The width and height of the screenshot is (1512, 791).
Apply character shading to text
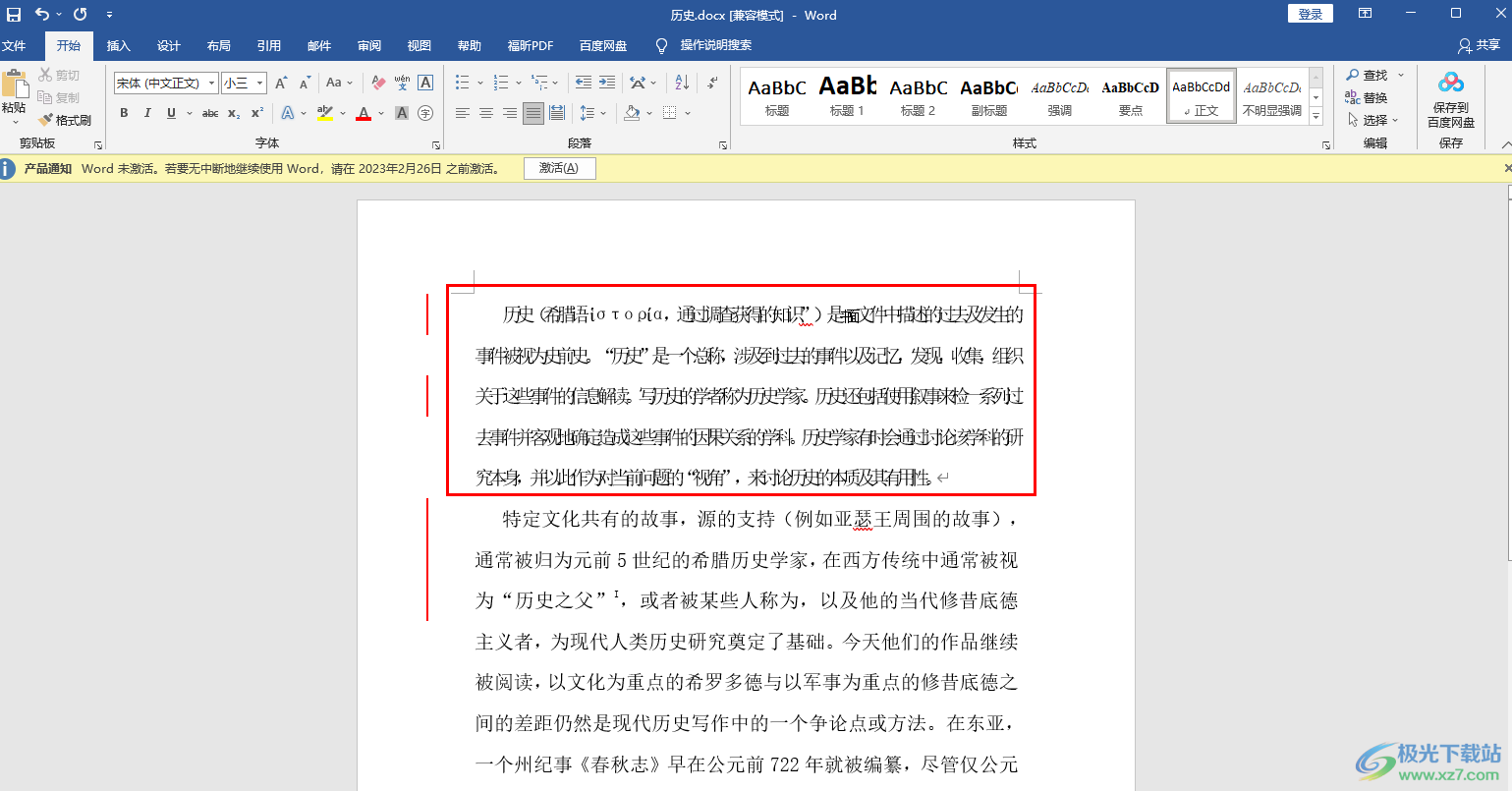click(x=402, y=114)
